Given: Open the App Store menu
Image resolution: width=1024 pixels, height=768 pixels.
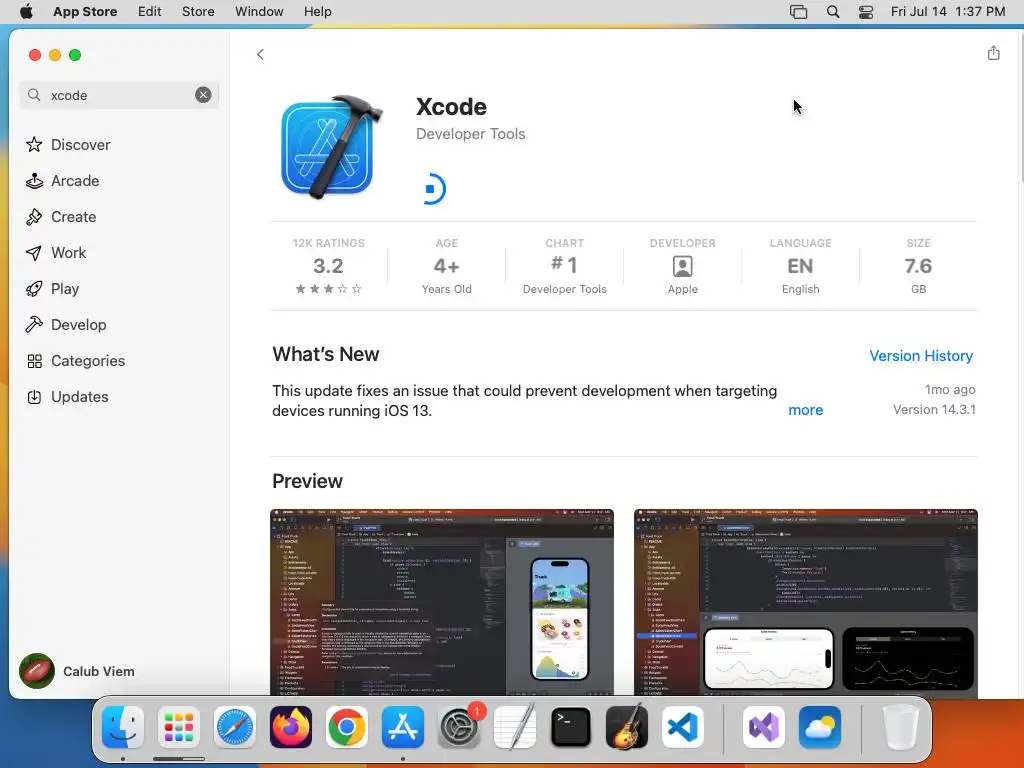Looking at the screenshot, I should click(x=85, y=12).
